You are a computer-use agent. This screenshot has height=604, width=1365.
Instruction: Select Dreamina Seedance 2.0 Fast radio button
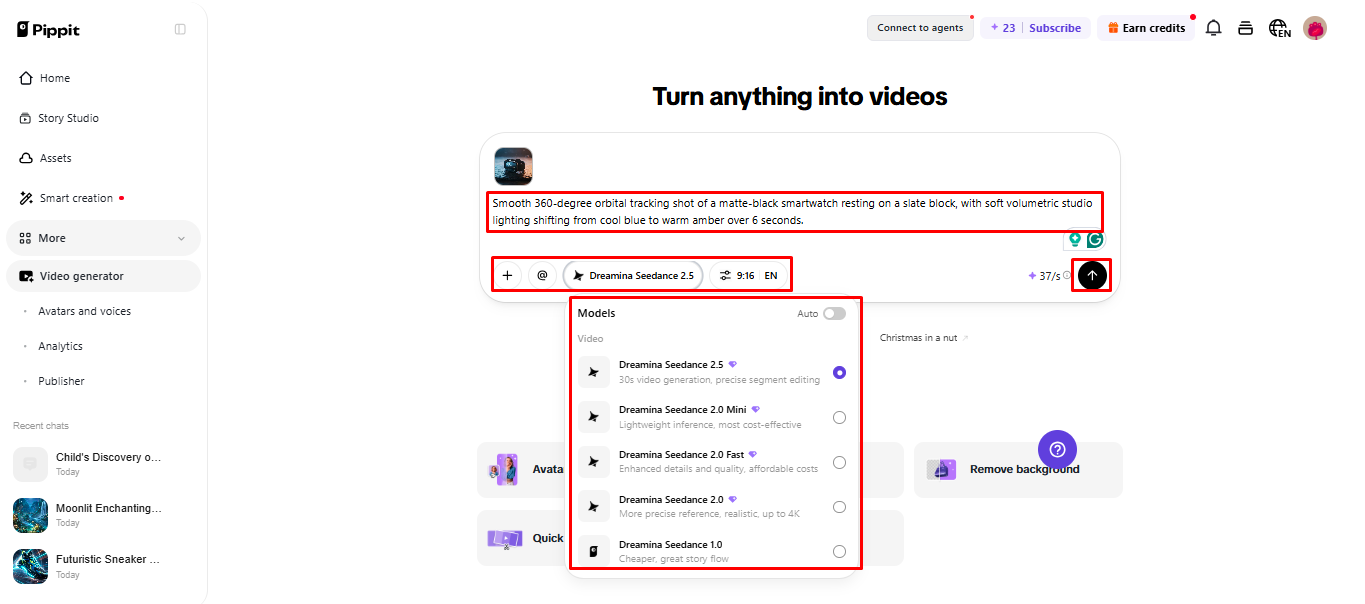tap(839, 462)
